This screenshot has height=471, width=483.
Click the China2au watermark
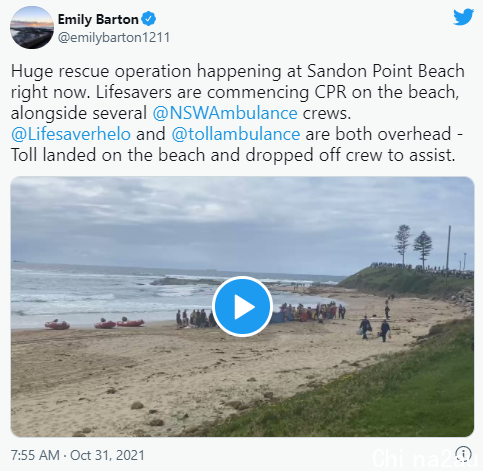pyautogui.click(x=424, y=457)
